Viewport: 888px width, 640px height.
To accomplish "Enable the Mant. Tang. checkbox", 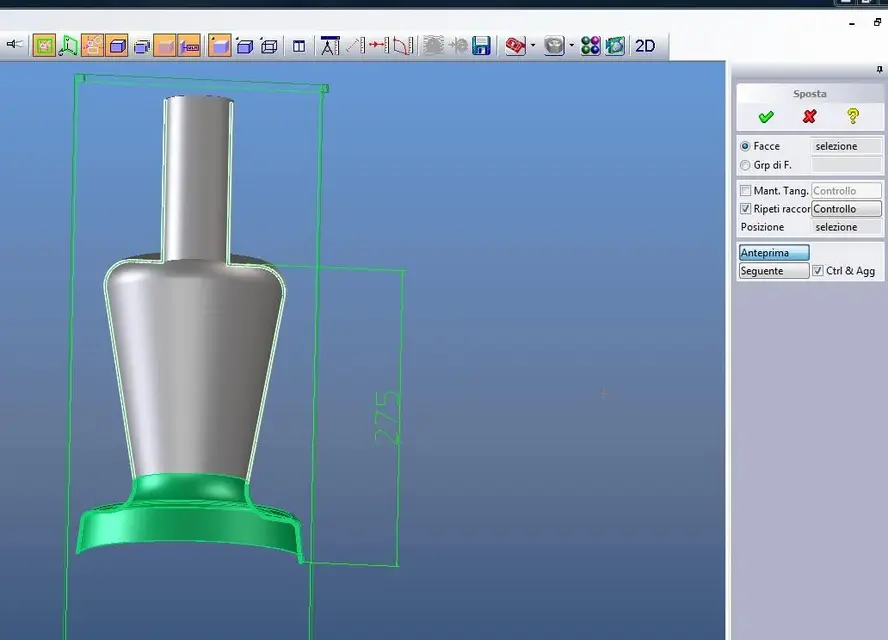I will (745, 190).
